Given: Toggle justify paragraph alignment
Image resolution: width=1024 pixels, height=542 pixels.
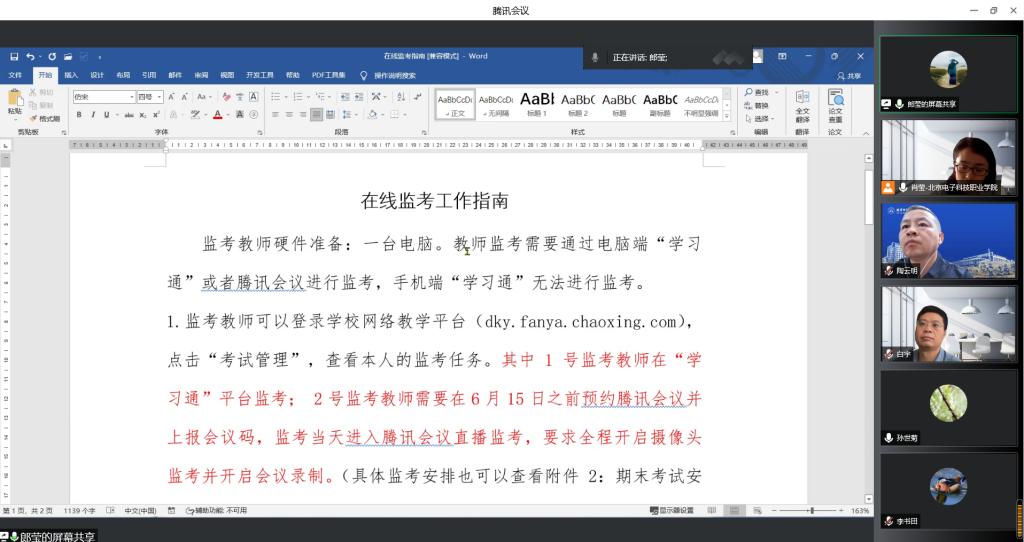Looking at the screenshot, I should (x=316, y=114).
